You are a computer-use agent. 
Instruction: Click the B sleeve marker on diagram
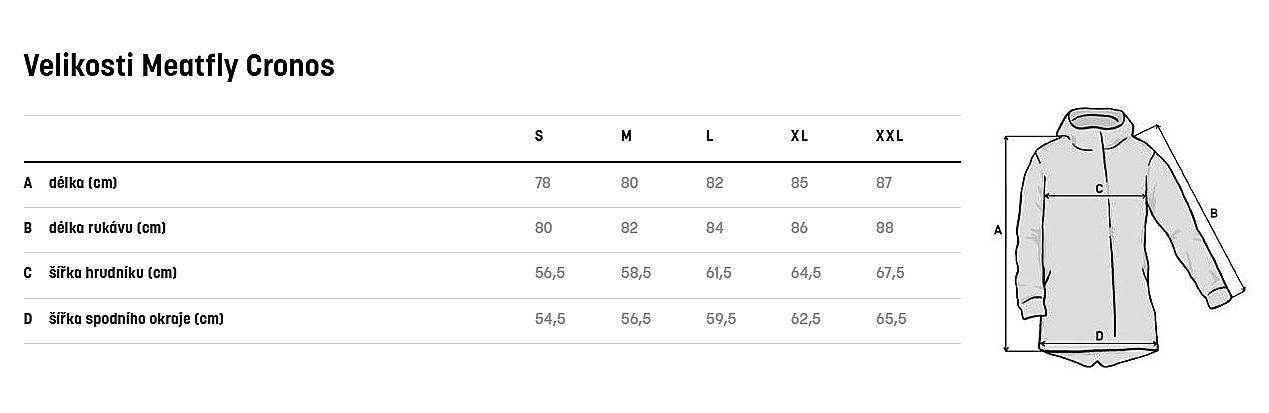tap(1213, 212)
